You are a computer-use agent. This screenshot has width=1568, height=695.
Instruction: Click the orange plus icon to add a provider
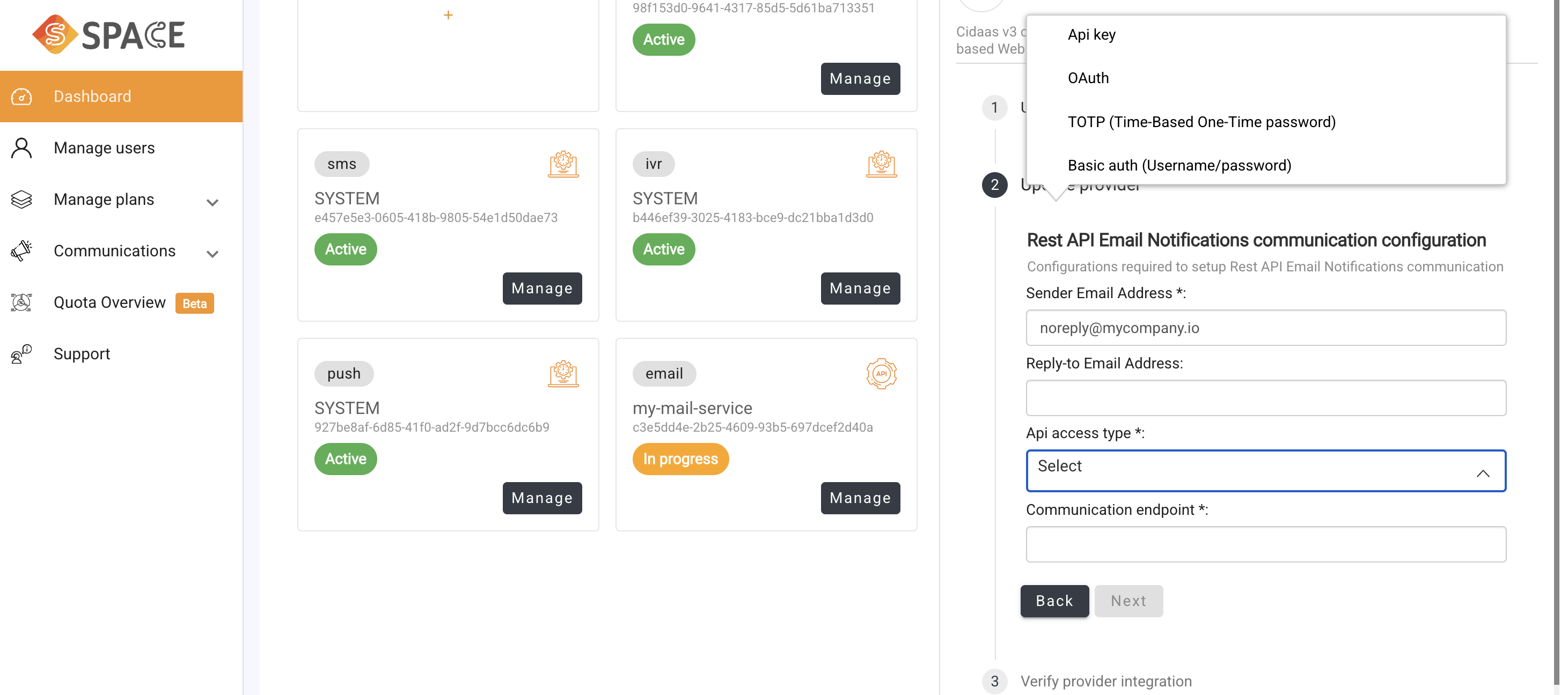pos(449,14)
